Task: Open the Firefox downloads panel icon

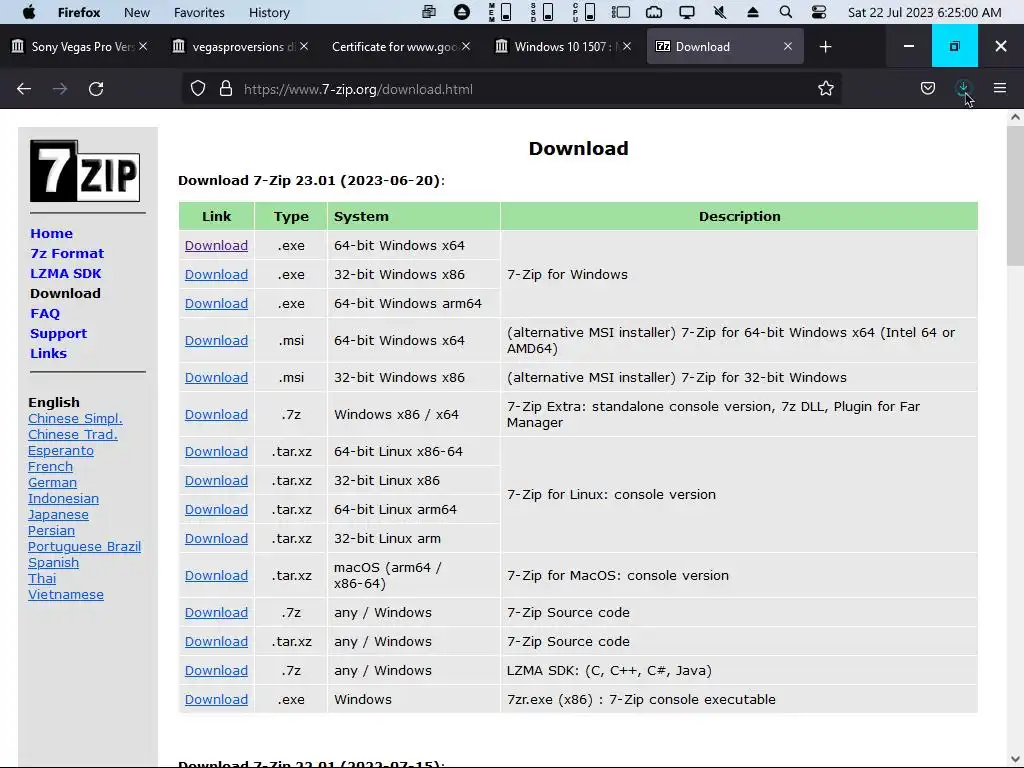Action: coord(963,88)
